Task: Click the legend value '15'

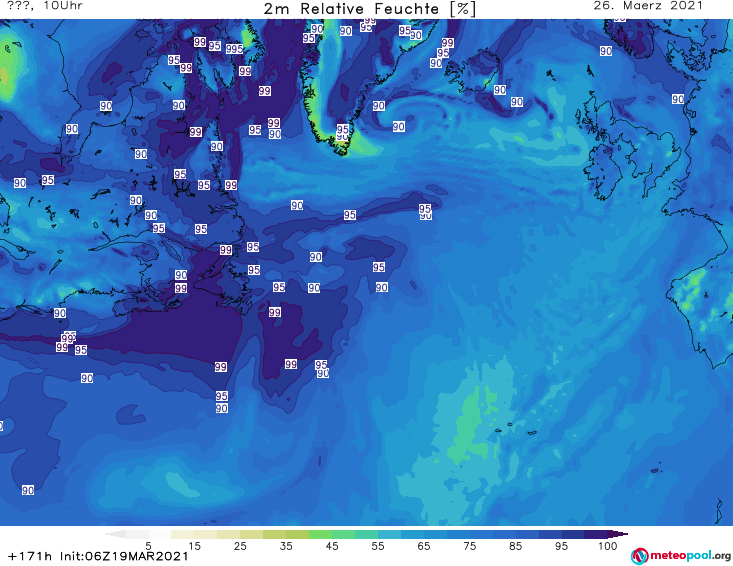Action: [194, 546]
